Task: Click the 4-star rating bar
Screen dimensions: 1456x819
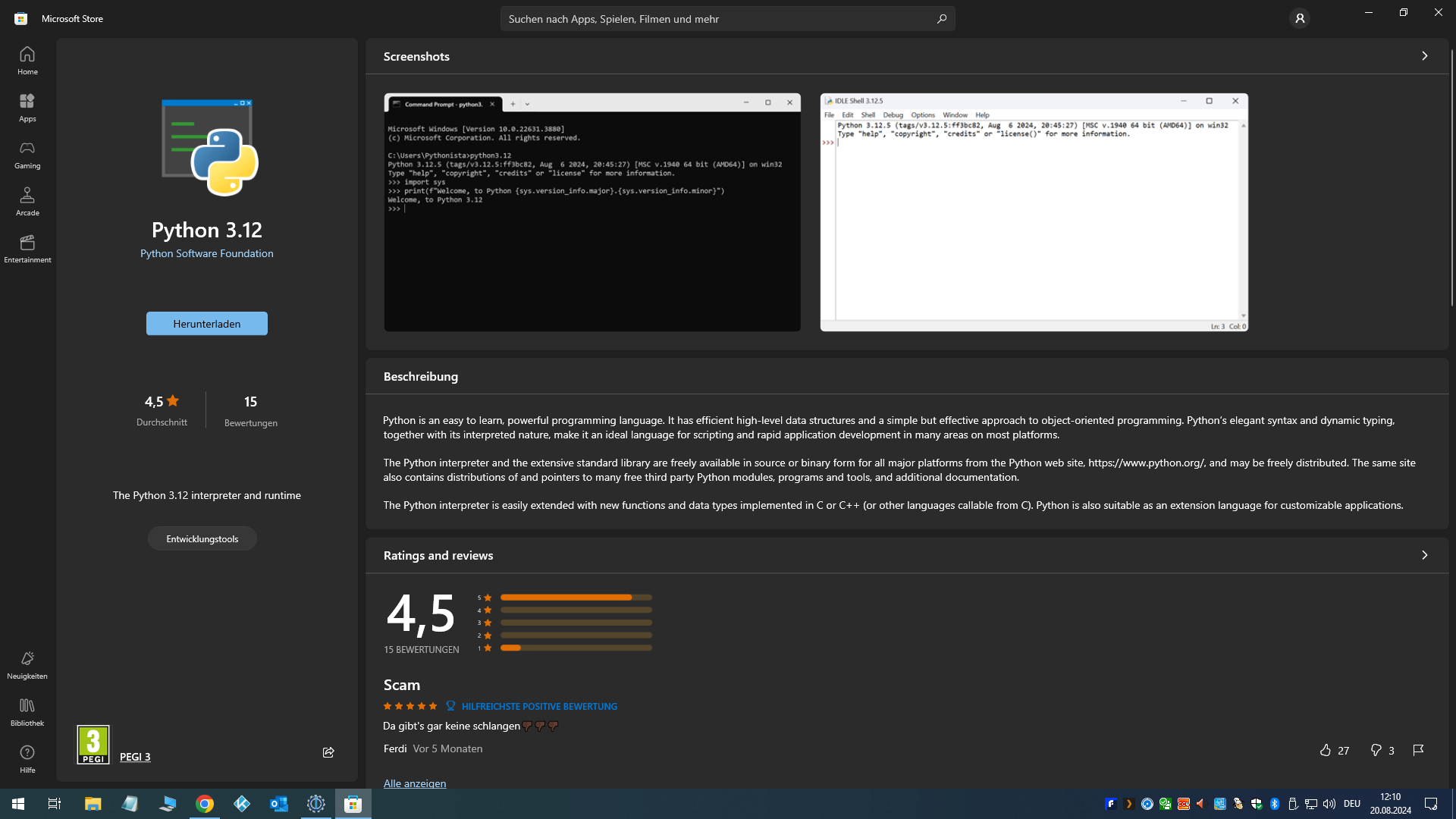Action: 576,610
